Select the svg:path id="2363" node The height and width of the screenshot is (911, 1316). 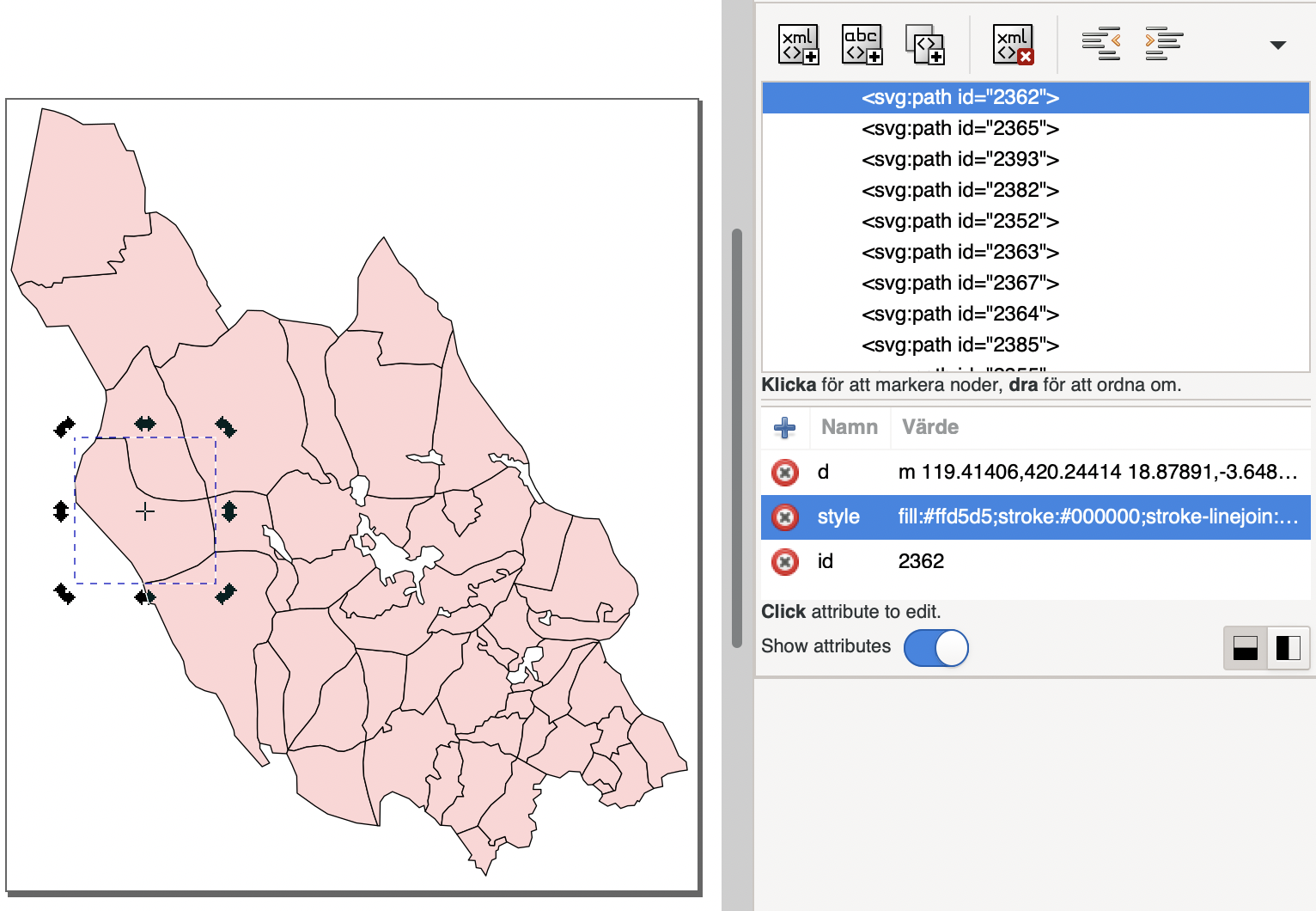(1035, 252)
